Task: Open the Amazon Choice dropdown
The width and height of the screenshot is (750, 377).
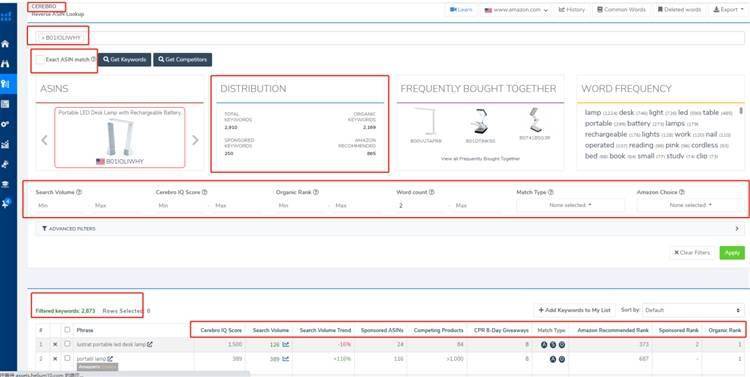Action: click(x=690, y=205)
